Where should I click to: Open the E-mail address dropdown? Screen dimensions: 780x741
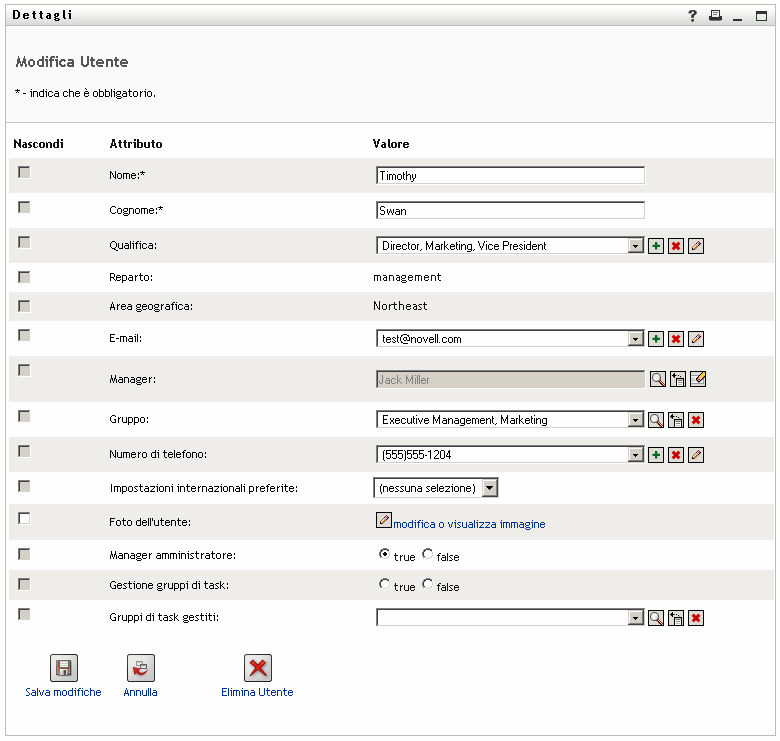pos(635,339)
